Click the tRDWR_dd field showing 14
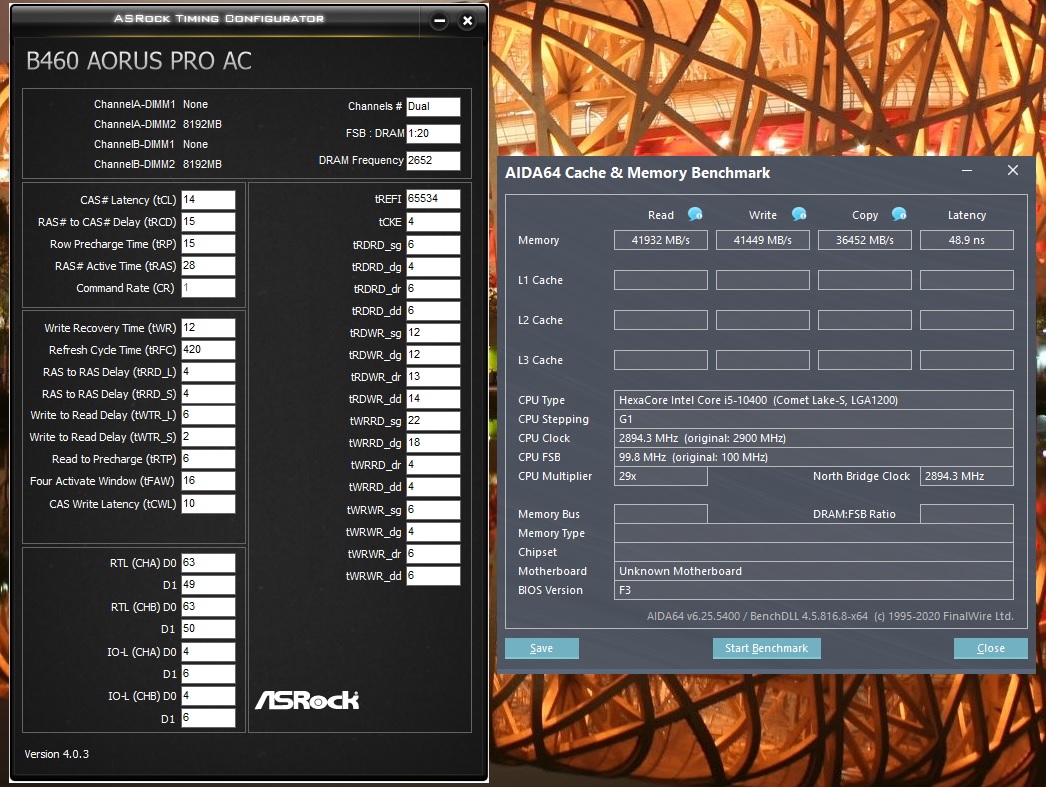The height and width of the screenshot is (787, 1046). tap(433, 399)
